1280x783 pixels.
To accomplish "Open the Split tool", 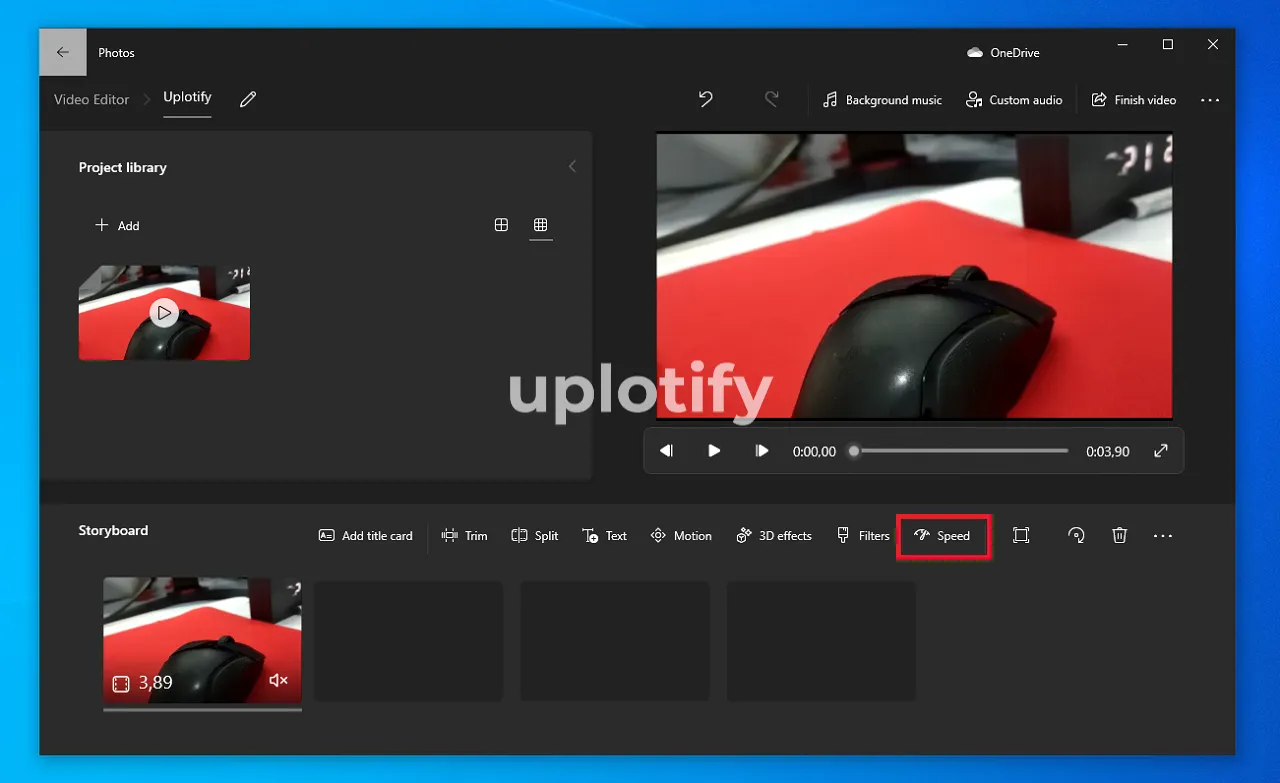I will [535, 536].
